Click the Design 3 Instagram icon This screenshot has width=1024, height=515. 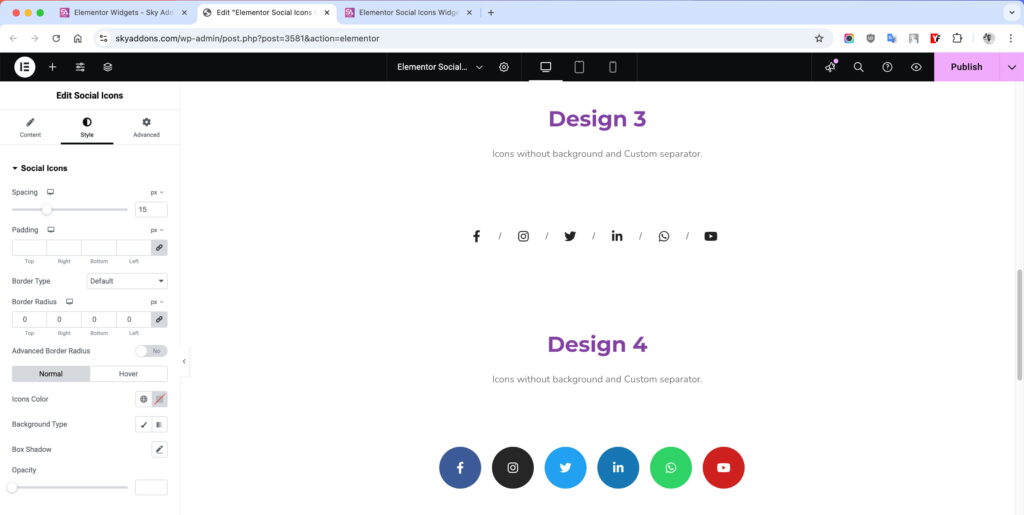(x=523, y=236)
